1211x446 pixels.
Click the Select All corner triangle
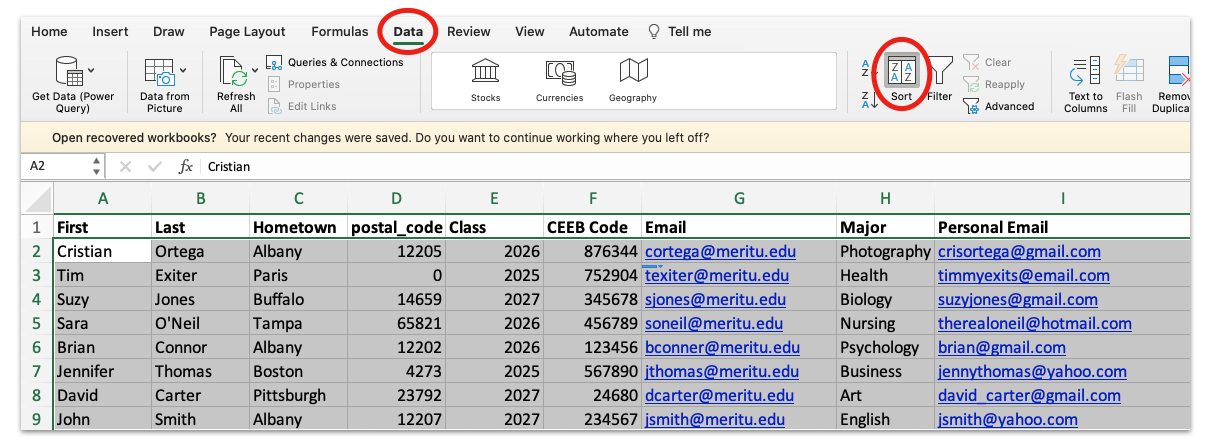pos(37,199)
